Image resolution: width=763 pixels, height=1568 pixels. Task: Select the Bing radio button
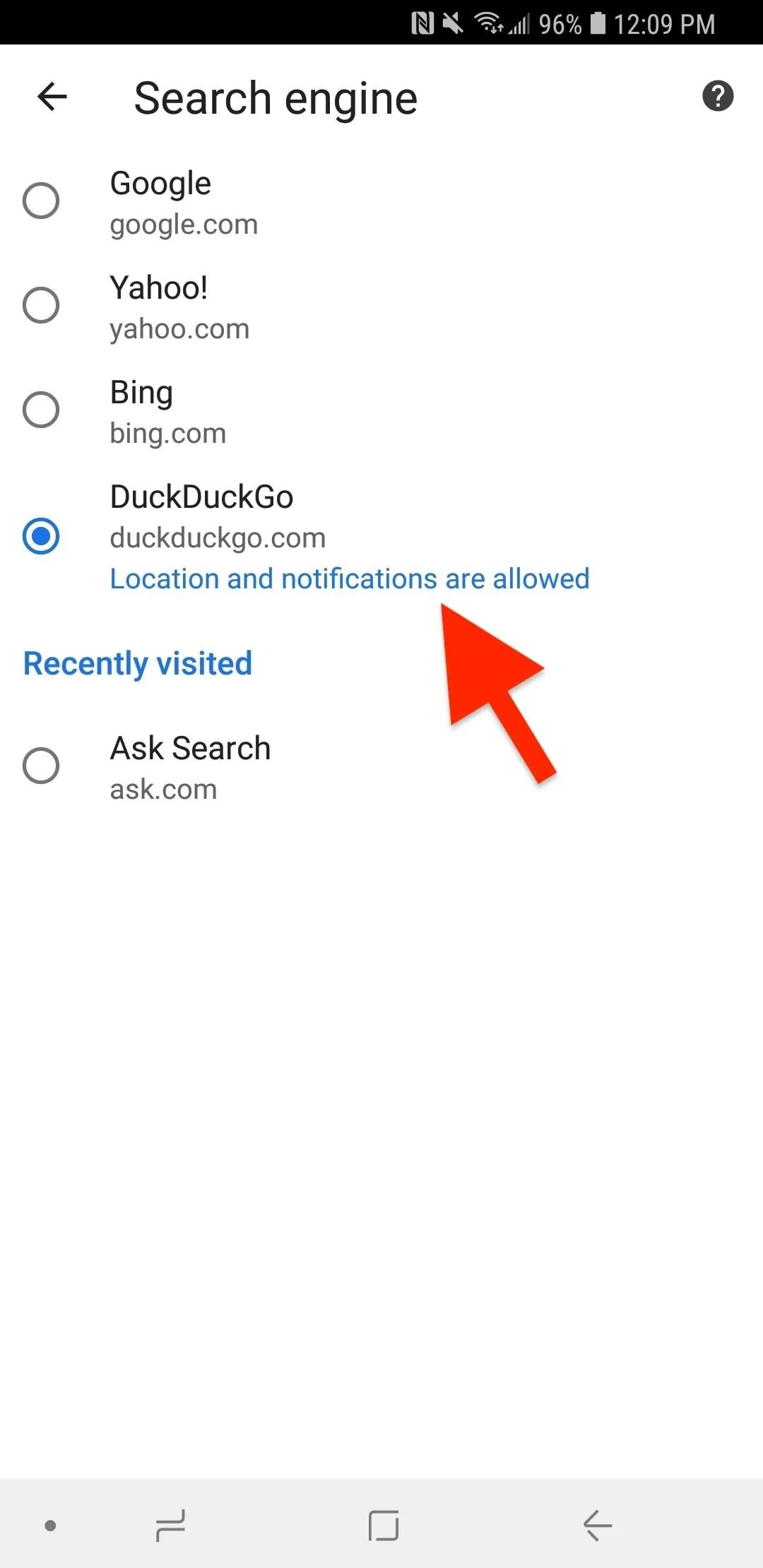pyautogui.click(x=41, y=410)
